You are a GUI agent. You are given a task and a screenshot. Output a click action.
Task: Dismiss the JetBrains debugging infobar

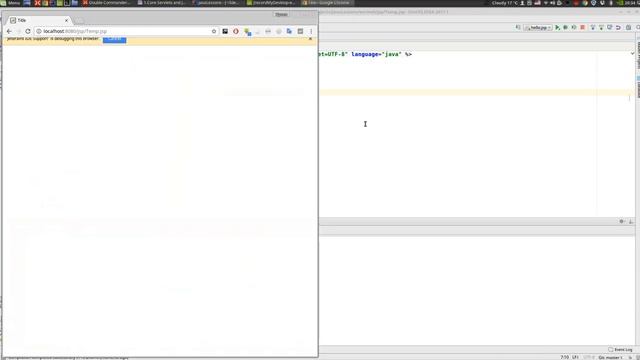(x=310, y=39)
